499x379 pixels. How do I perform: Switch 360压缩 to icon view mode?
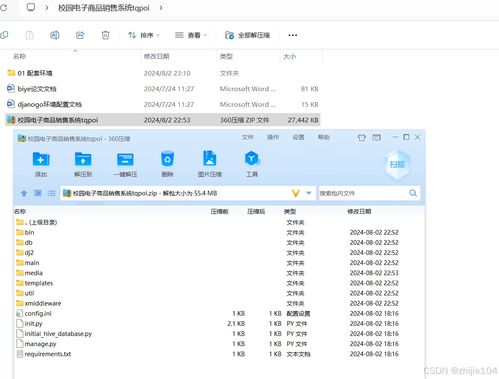tap(38, 193)
